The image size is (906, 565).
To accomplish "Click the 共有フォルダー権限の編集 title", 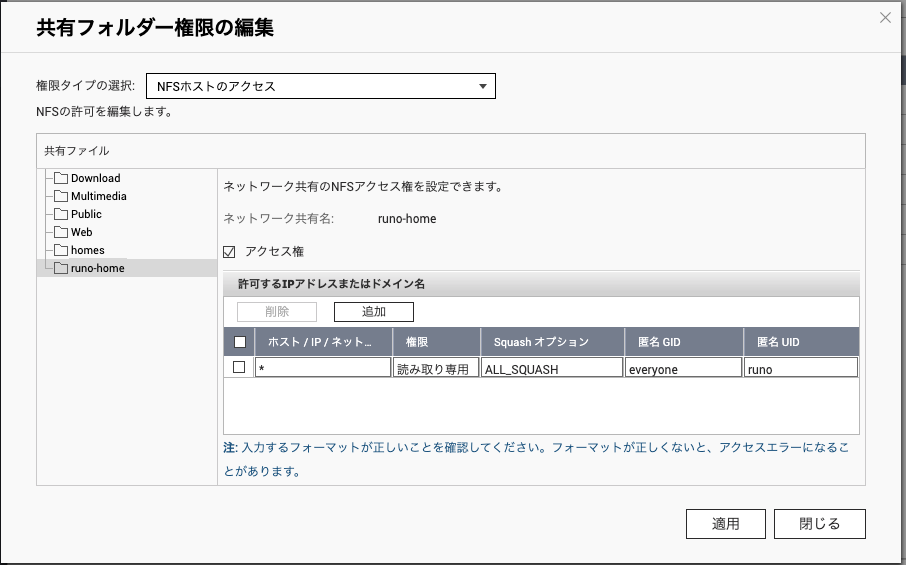I will tap(155, 28).
